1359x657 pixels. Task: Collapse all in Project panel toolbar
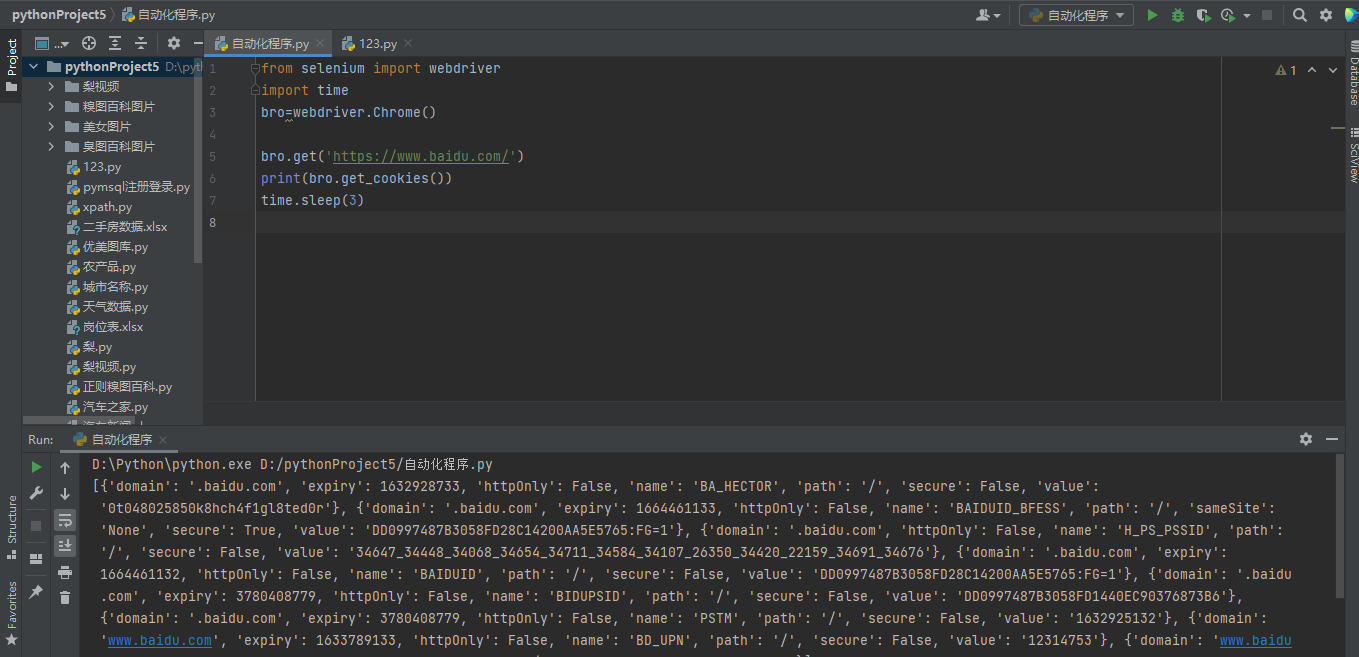[x=141, y=43]
